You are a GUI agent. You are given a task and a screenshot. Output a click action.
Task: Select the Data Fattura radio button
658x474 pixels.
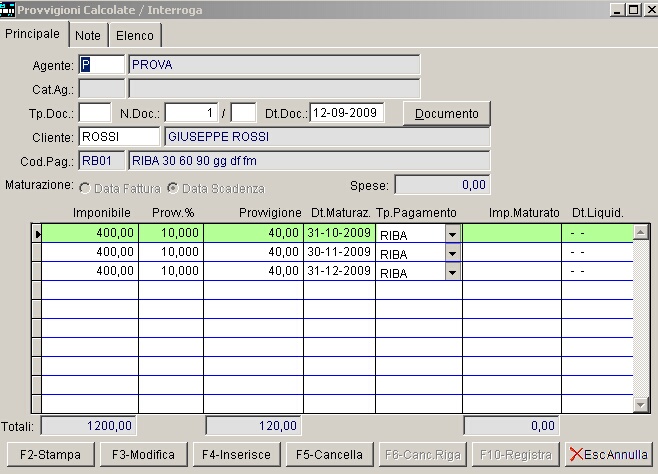(85, 188)
